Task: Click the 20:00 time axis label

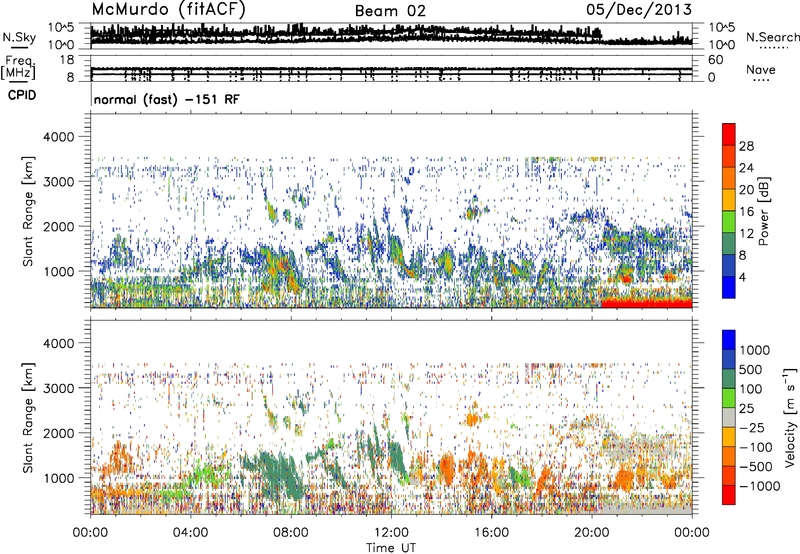Action: 591,533
